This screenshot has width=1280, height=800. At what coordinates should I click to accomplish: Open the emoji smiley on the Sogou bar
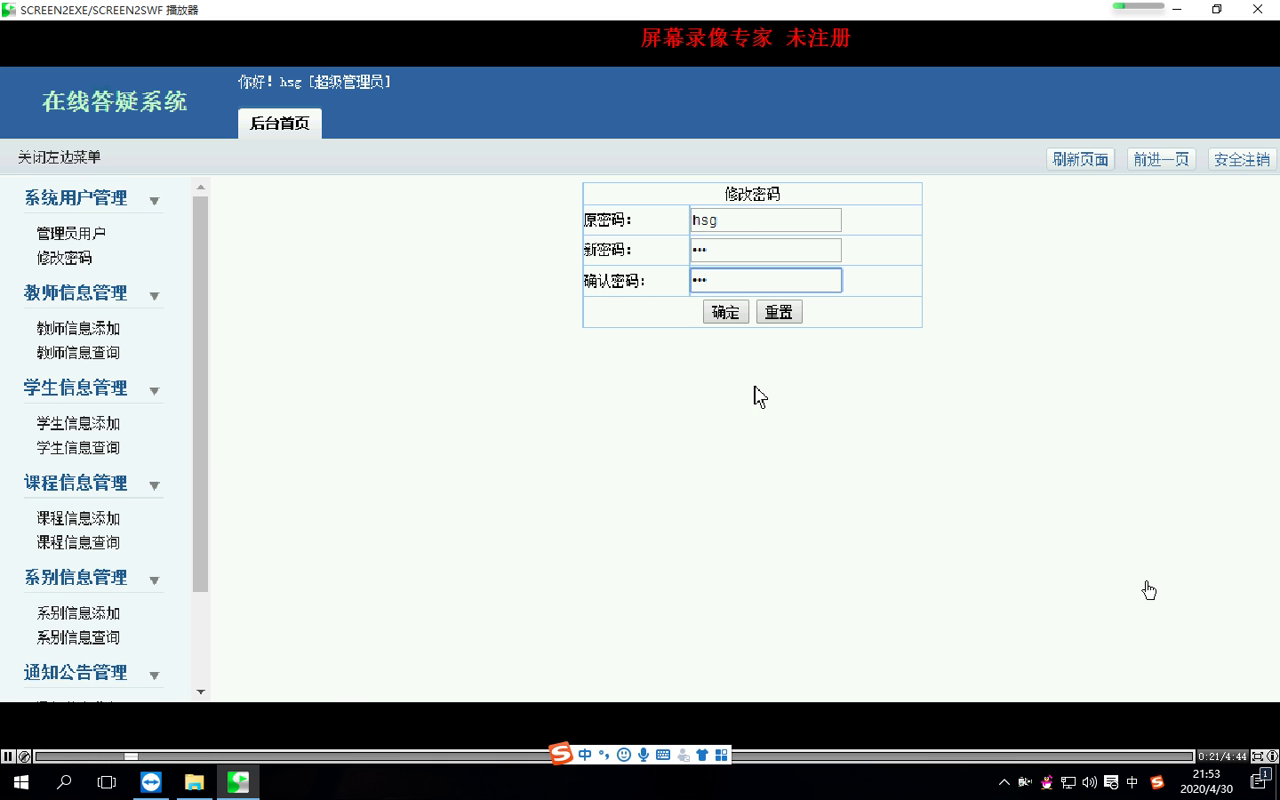tap(624, 755)
